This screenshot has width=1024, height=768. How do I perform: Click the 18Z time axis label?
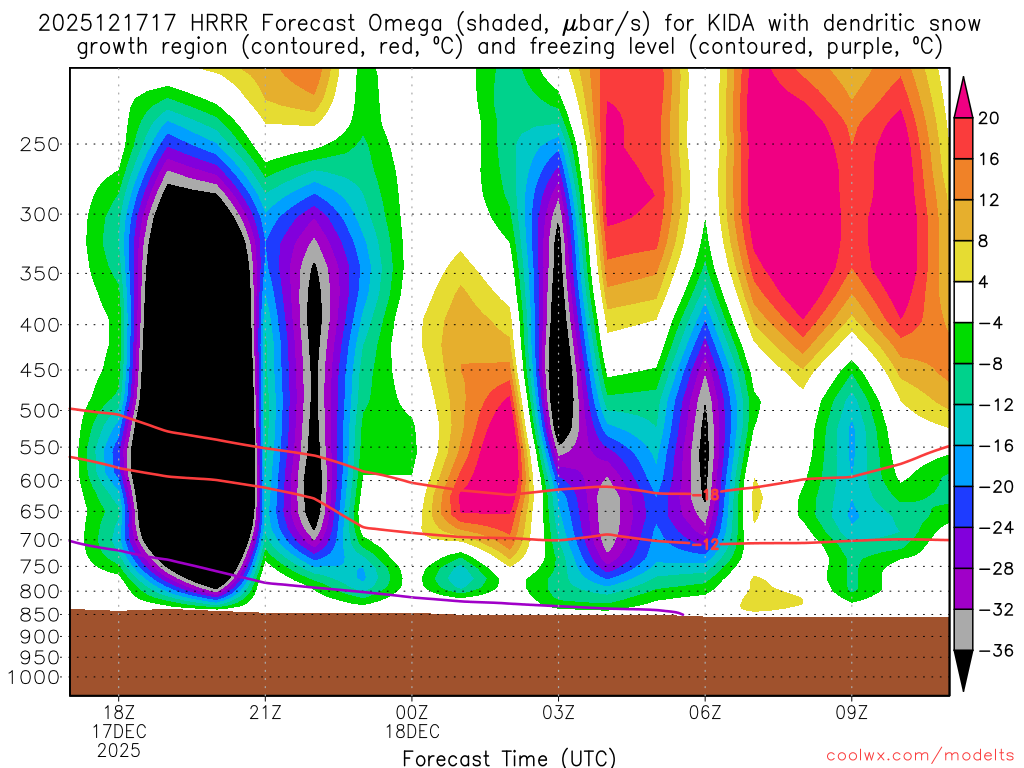pos(118,712)
